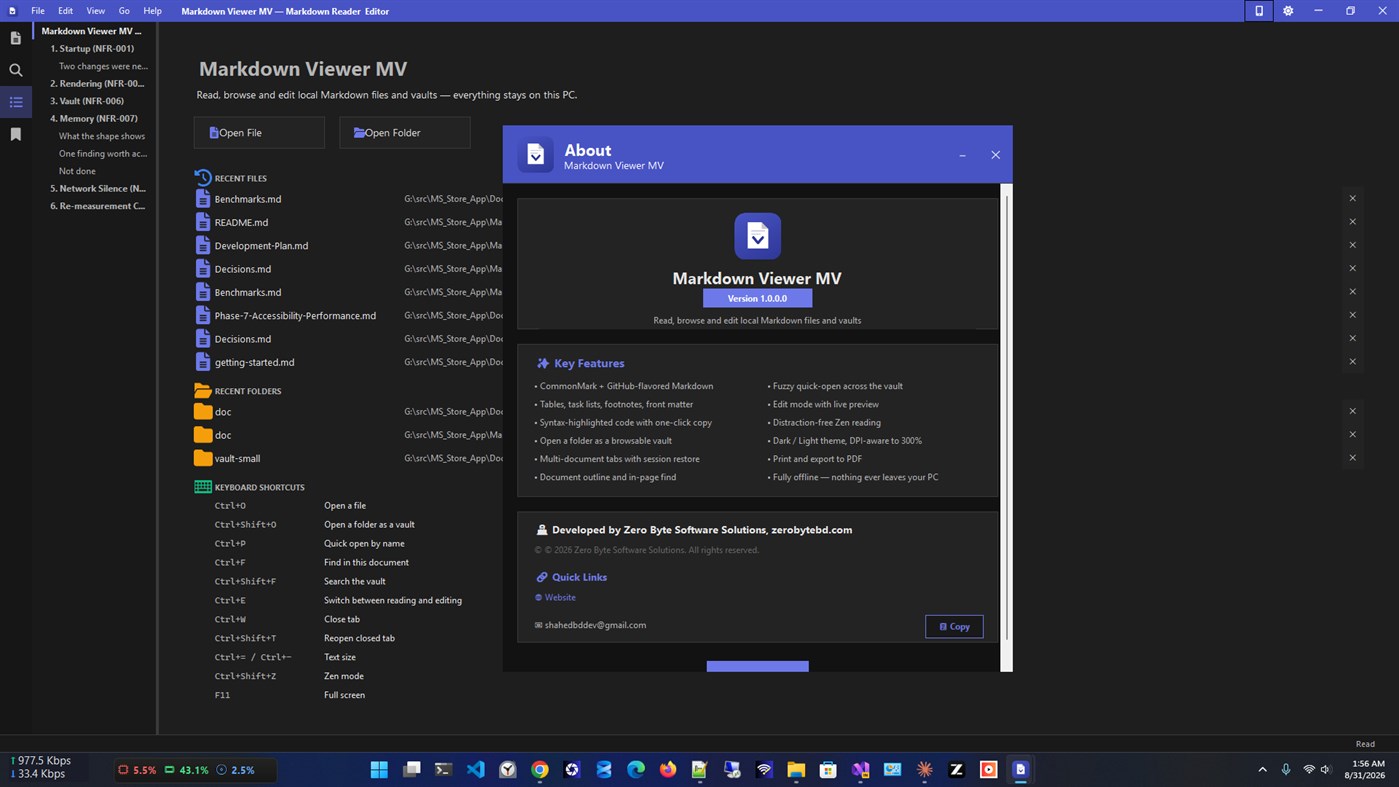Open the Windows Start menu
The image size is (1399, 787).
pyautogui.click(x=379, y=769)
